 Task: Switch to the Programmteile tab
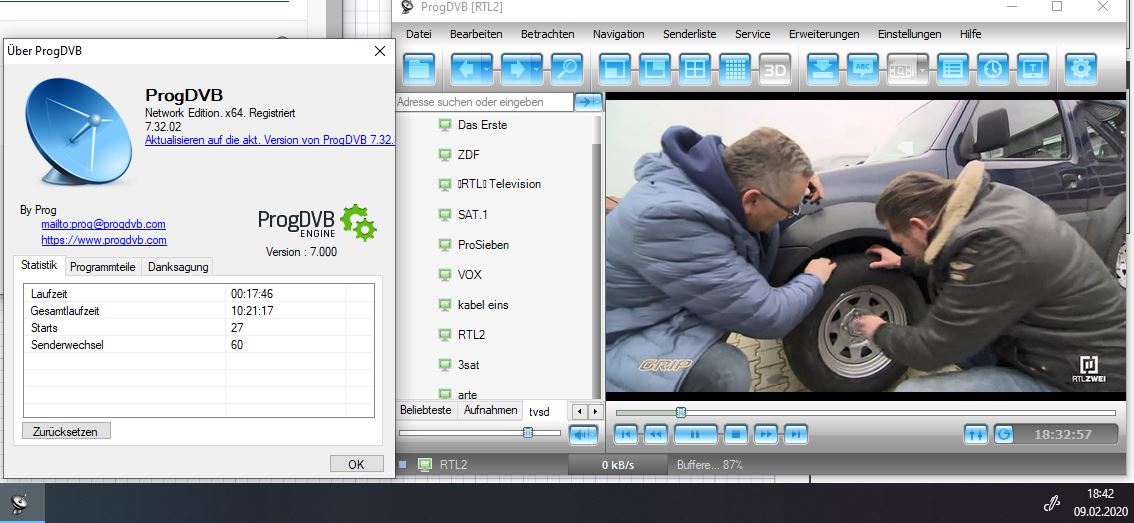(103, 267)
